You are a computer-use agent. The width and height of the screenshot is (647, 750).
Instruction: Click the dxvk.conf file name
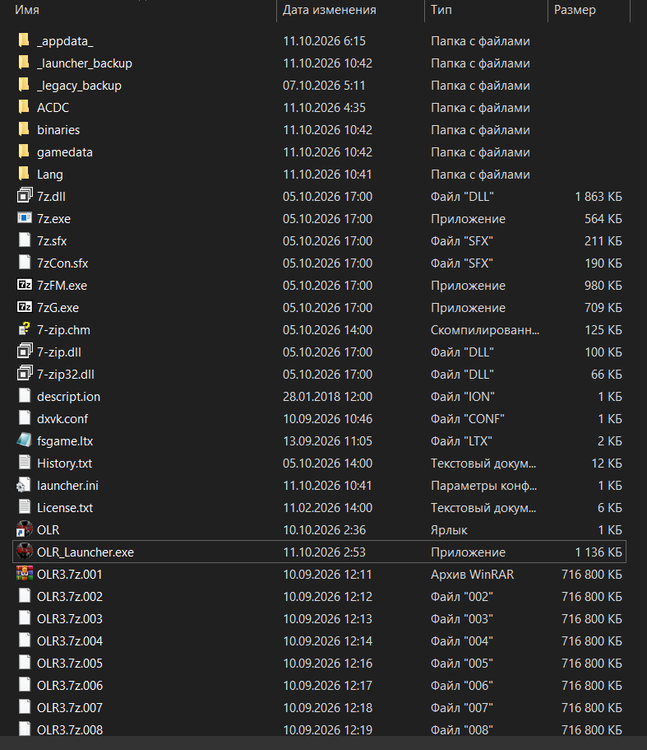point(63,419)
